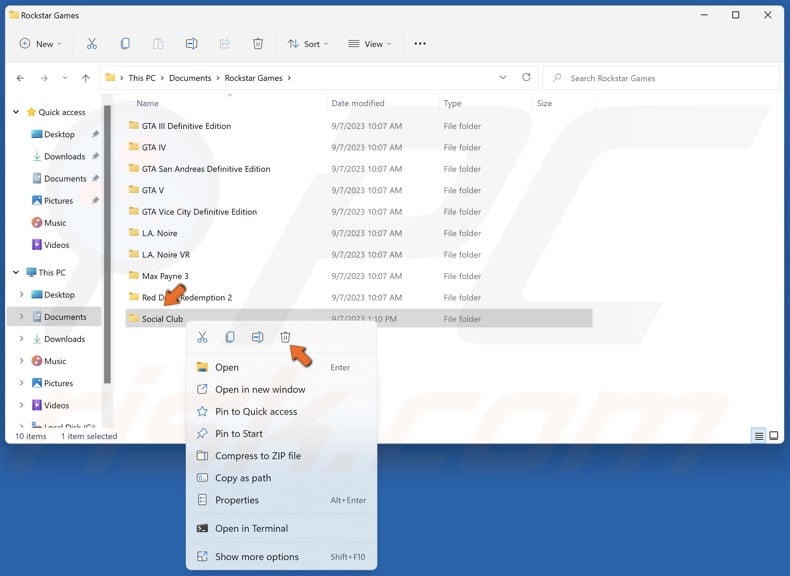
Task: Switch to details view icon in status bar
Action: (x=759, y=436)
